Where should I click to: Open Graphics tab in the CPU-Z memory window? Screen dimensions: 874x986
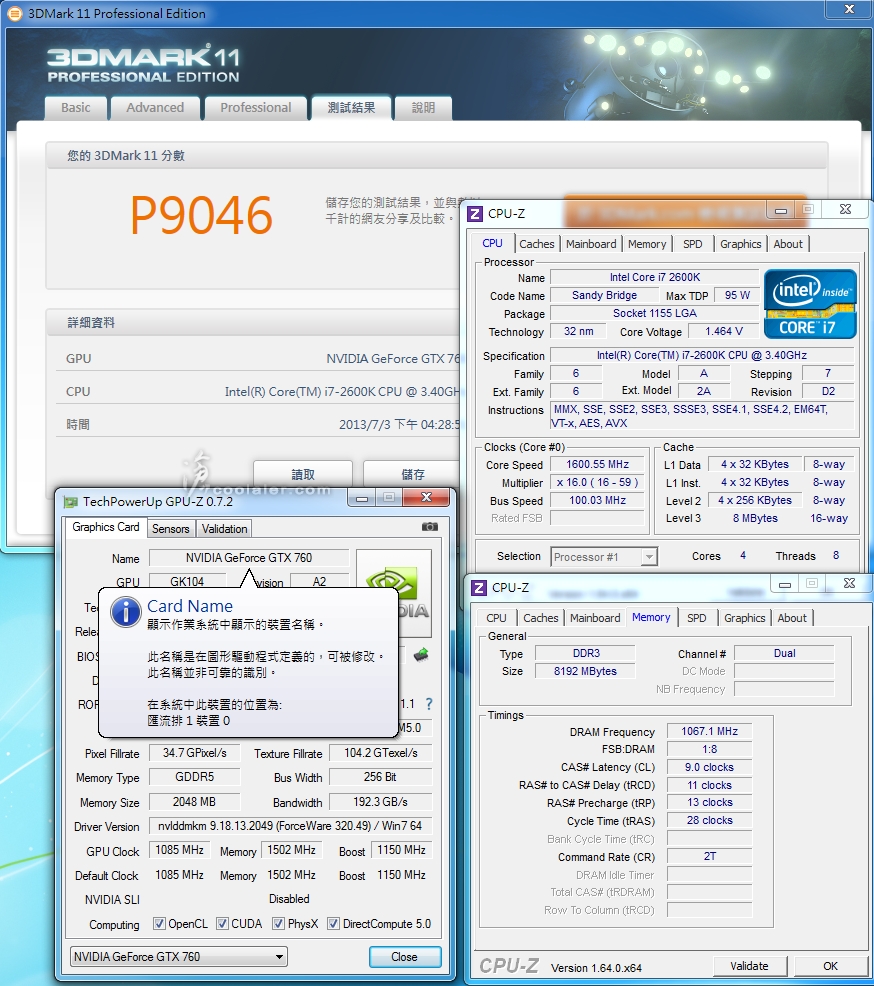tap(744, 618)
